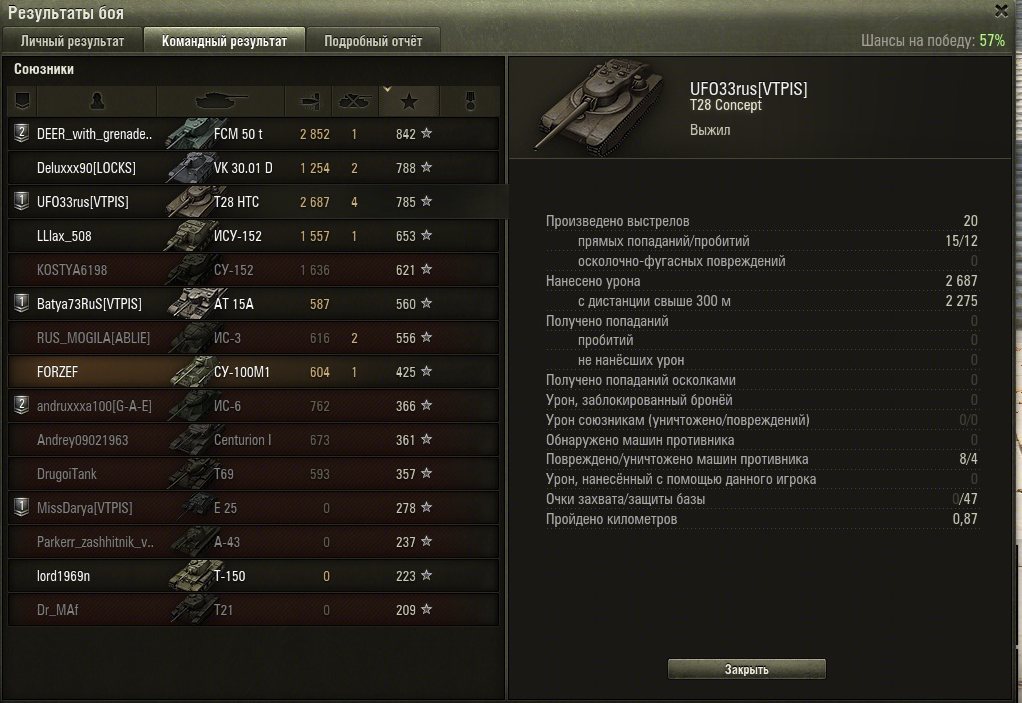
Task: Sort allies by player name icon
Action: (96, 101)
